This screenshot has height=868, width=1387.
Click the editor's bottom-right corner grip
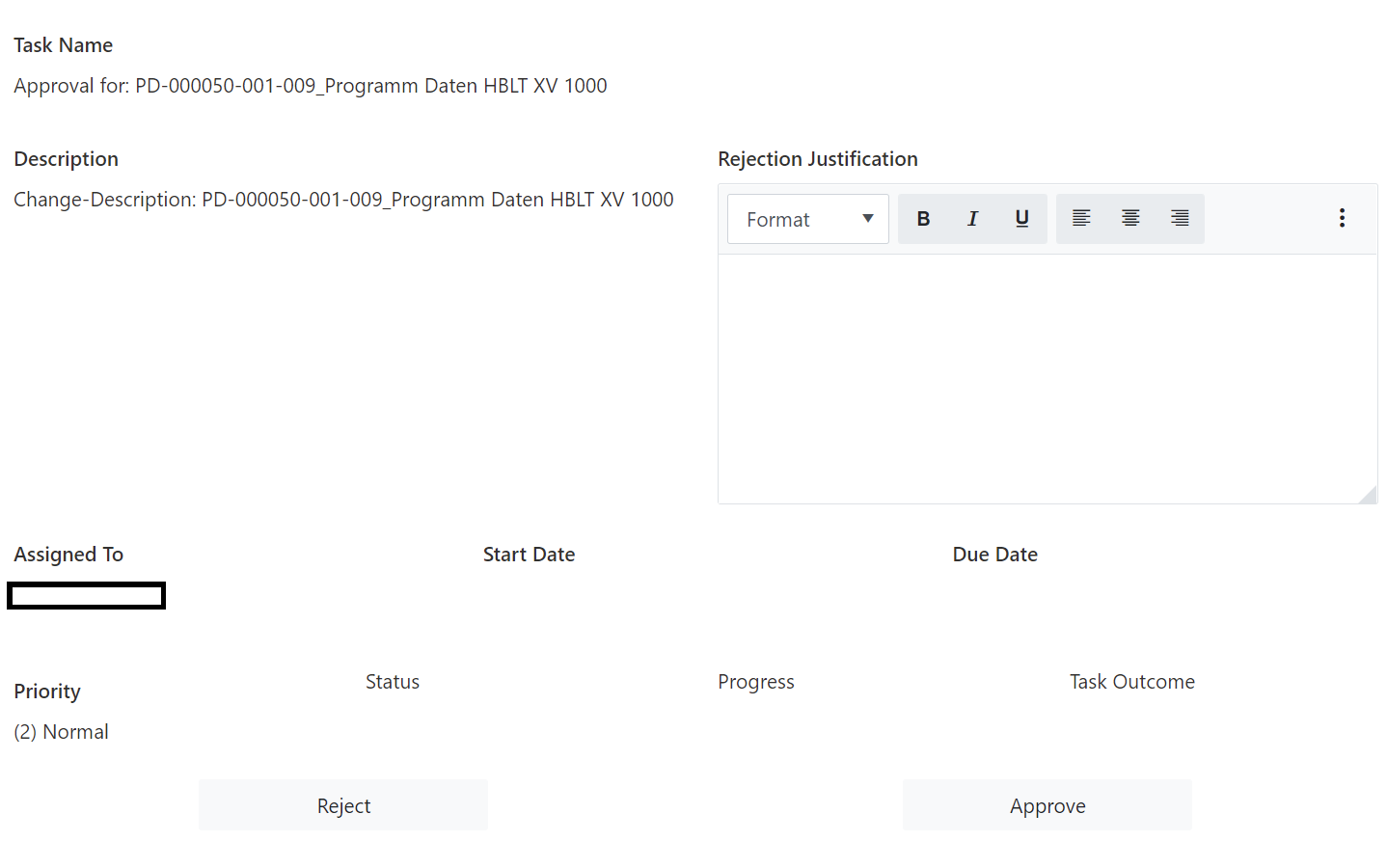point(1368,495)
